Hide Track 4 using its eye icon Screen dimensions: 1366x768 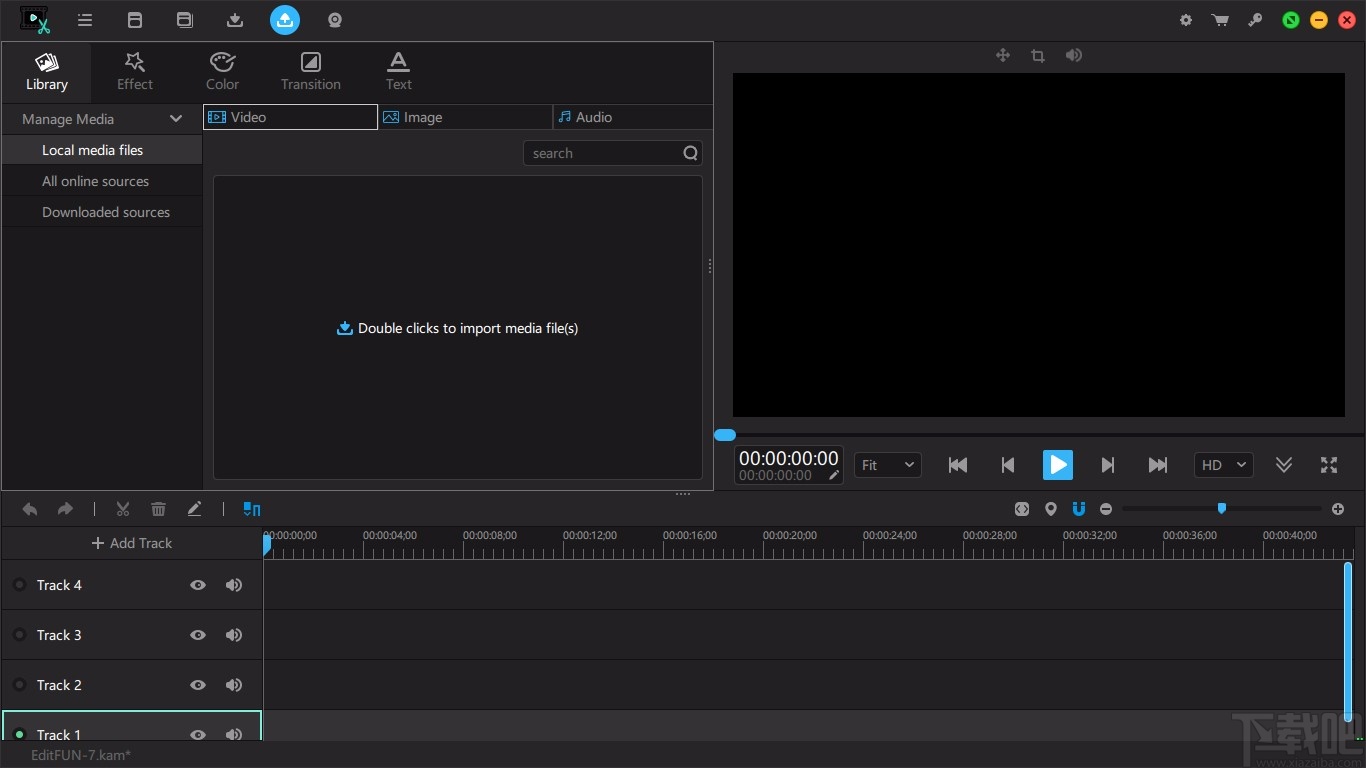coord(198,585)
